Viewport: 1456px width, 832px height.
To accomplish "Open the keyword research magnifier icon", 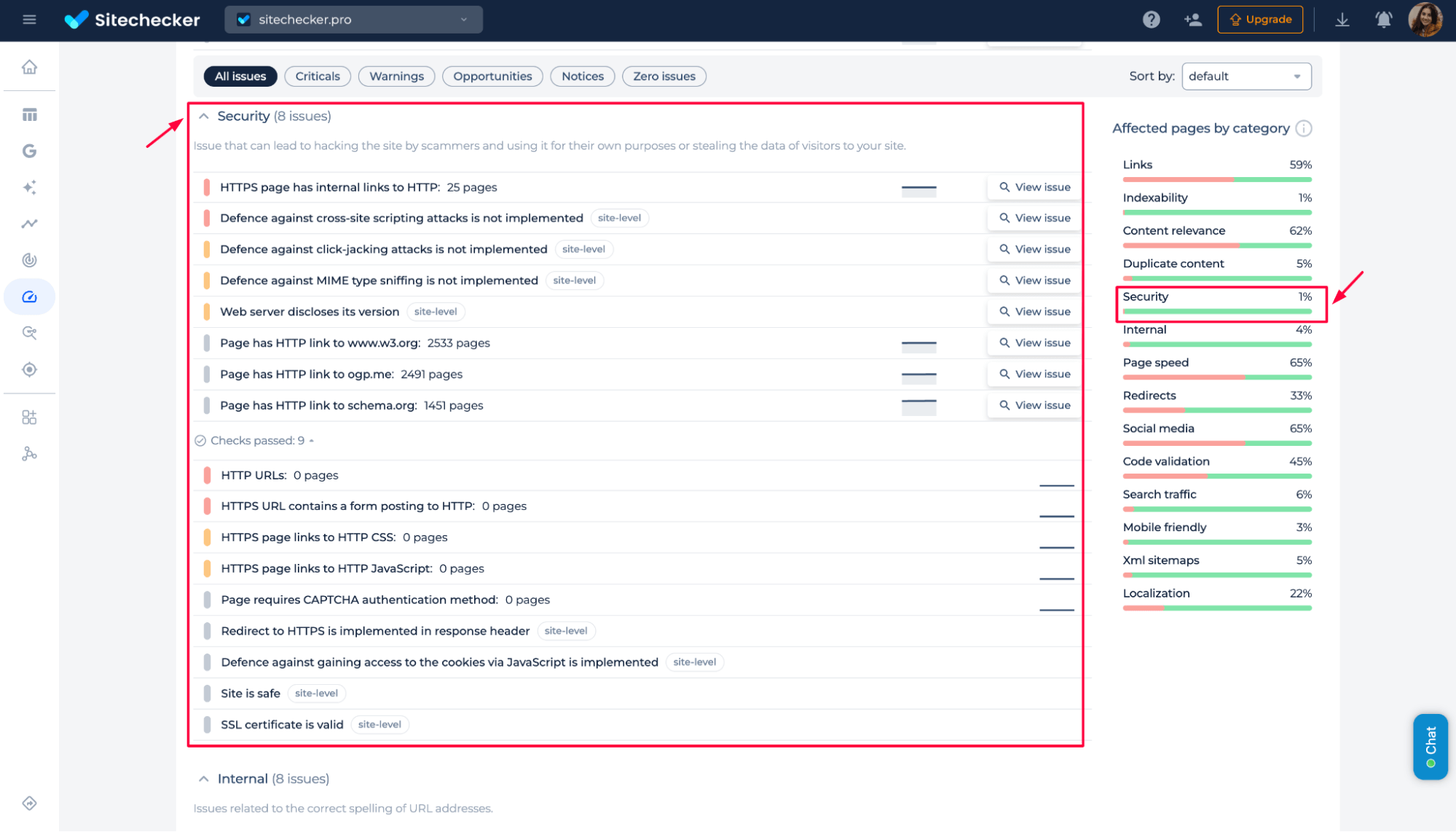I will pyautogui.click(x=29, y=333).
